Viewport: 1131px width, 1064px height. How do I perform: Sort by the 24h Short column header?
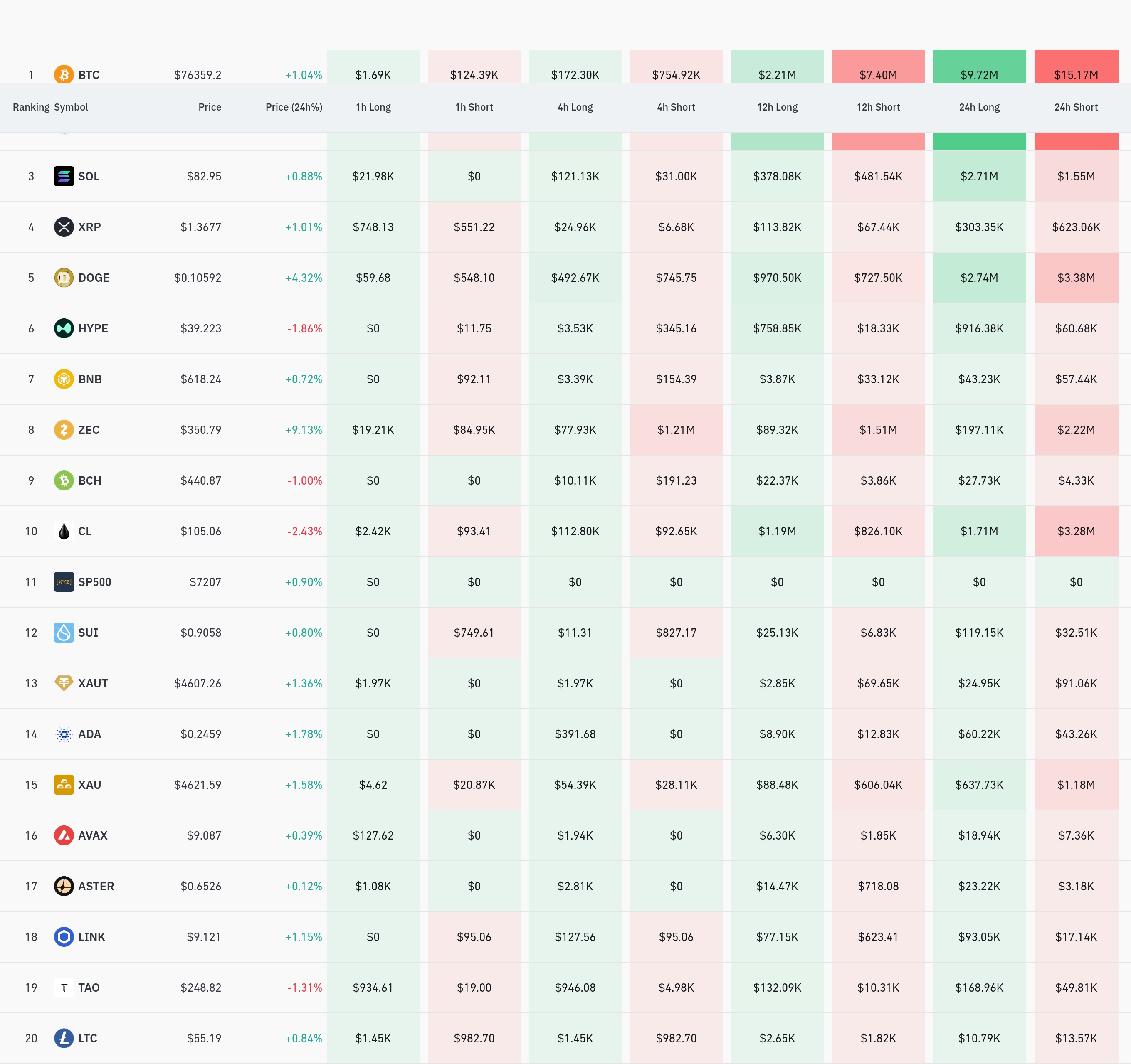coord(1075,107)
